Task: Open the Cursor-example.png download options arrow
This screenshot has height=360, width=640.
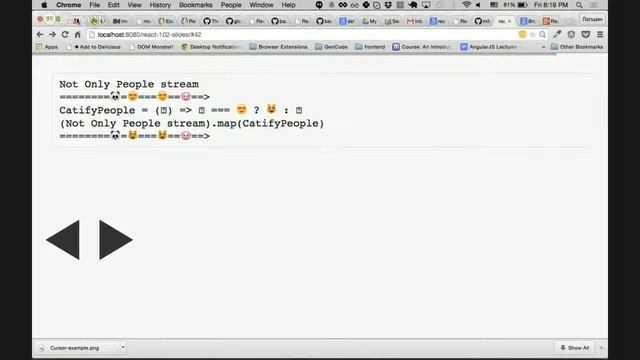Action: [x=123, y=347]
